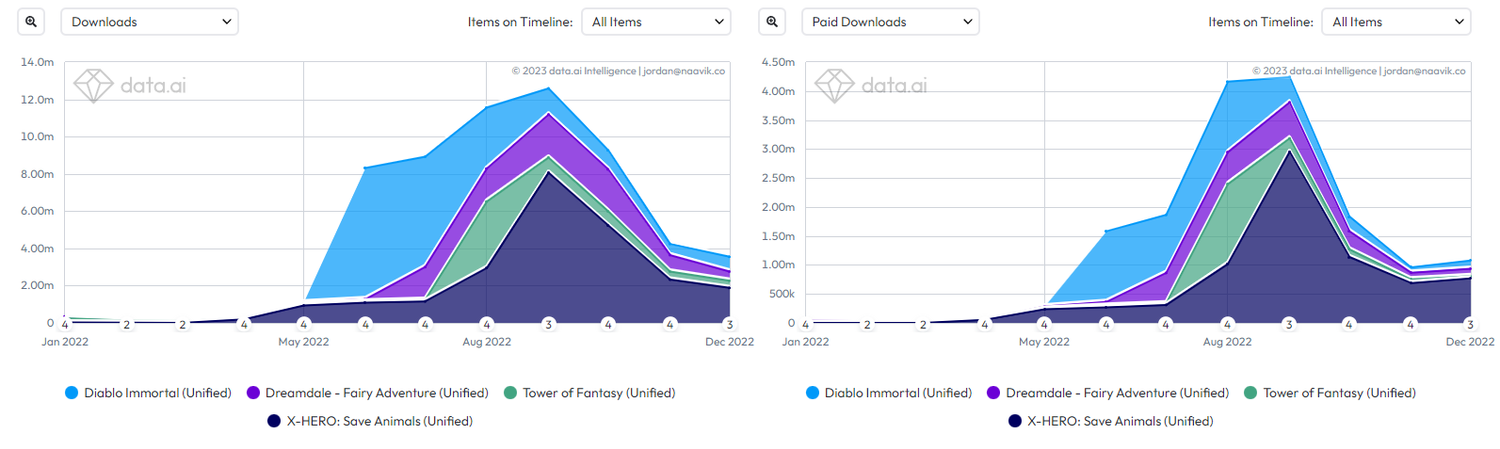Click the 14.0m y-axis label on Downloads chart
This screenshot has width=1500, height=449.
(37, 62)
